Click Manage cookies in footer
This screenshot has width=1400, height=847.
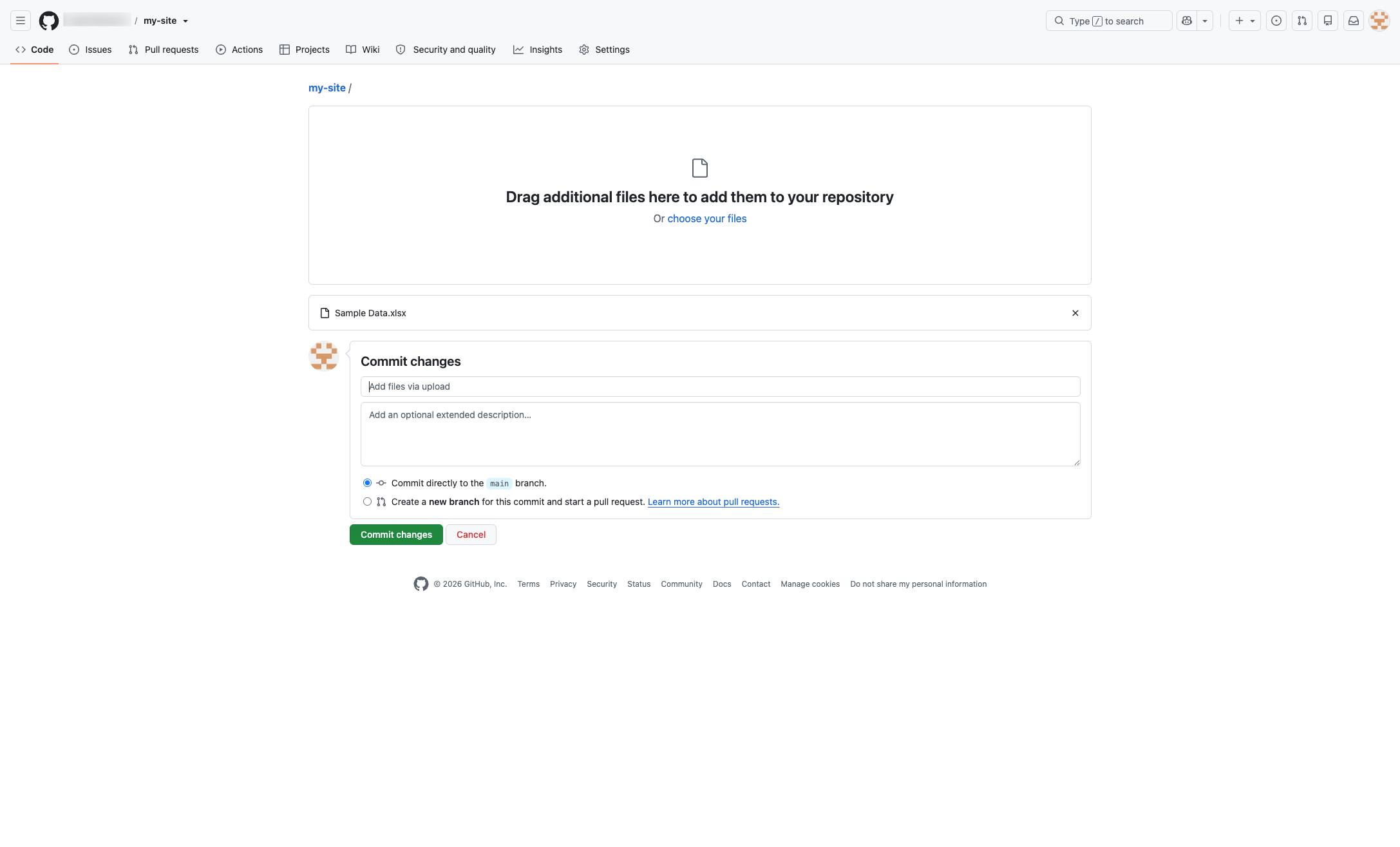pos(810,584)
